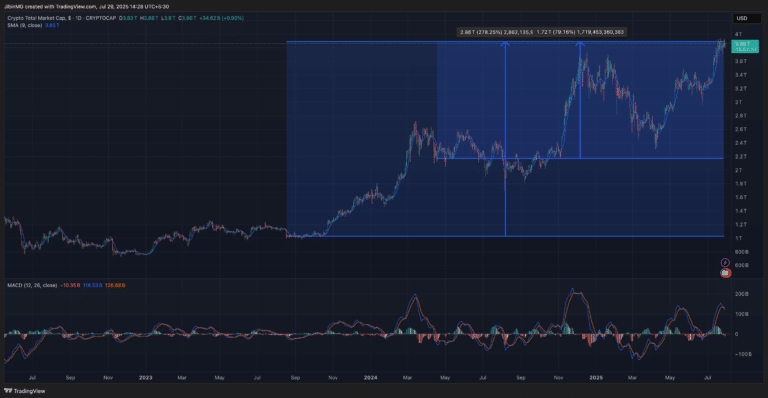Click the SMA (9, close) indicator legend
The image size is (768, 398).
tap(24, 25)
